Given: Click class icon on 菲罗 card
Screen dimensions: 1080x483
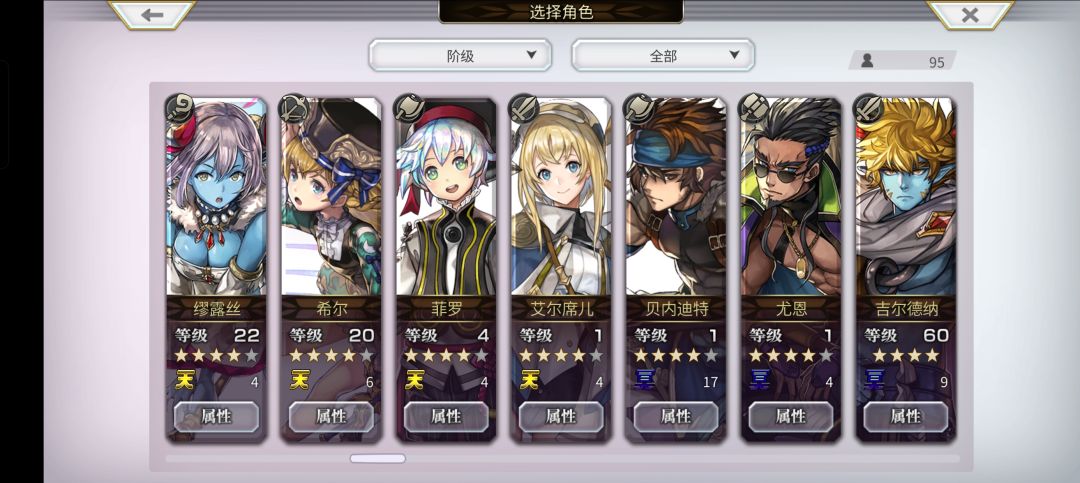Looking at the screenshot, I should [x=409, y=108].
